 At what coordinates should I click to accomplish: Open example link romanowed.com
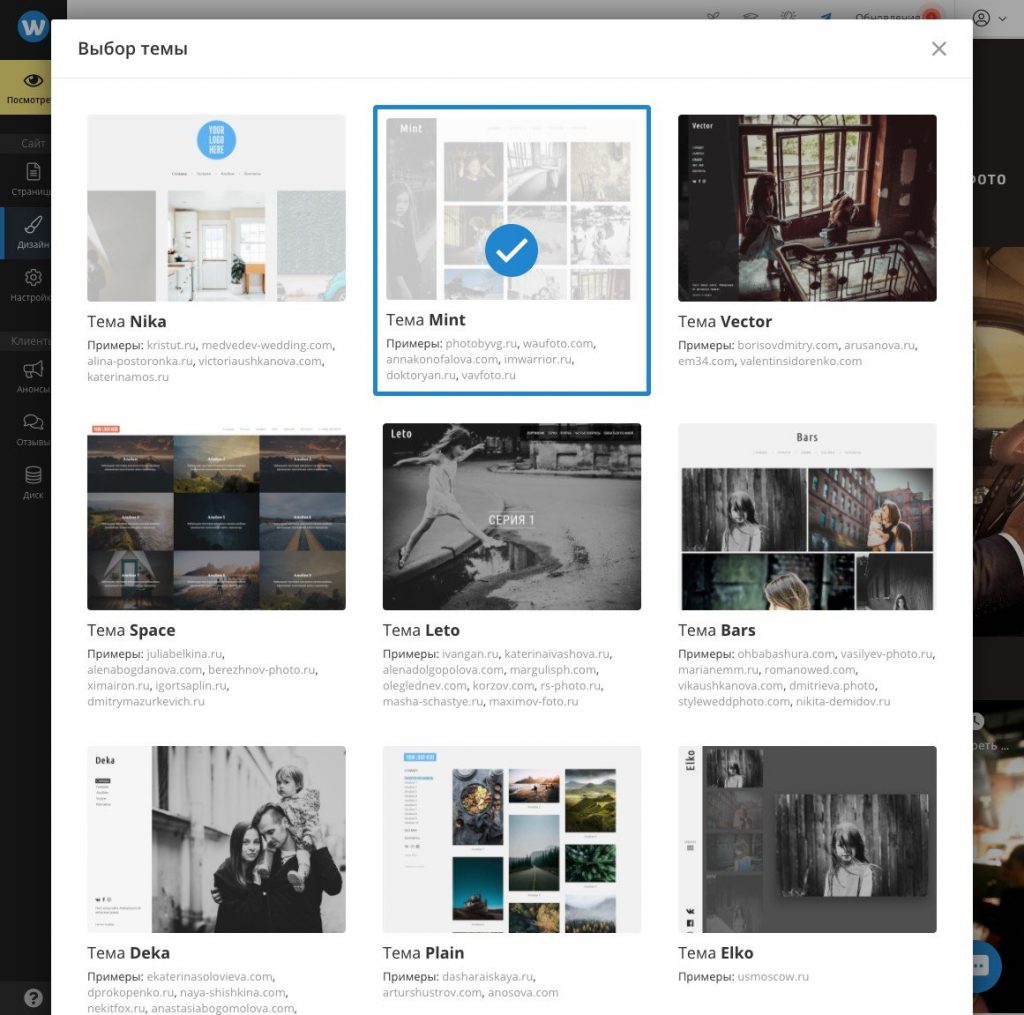[x=810, y=669]
